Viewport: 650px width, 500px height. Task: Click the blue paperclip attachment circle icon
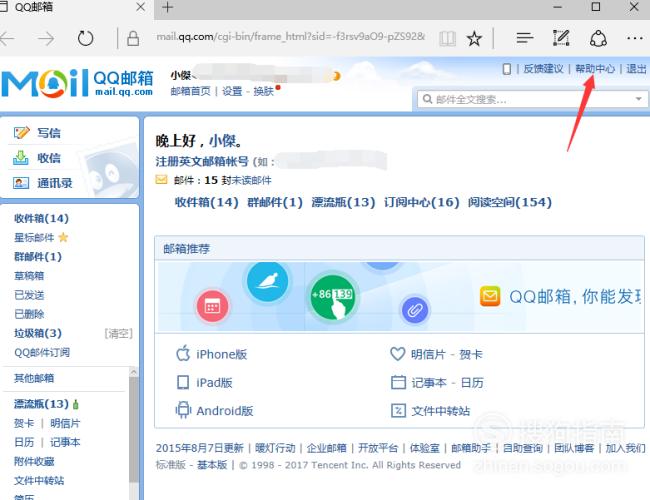415,310
